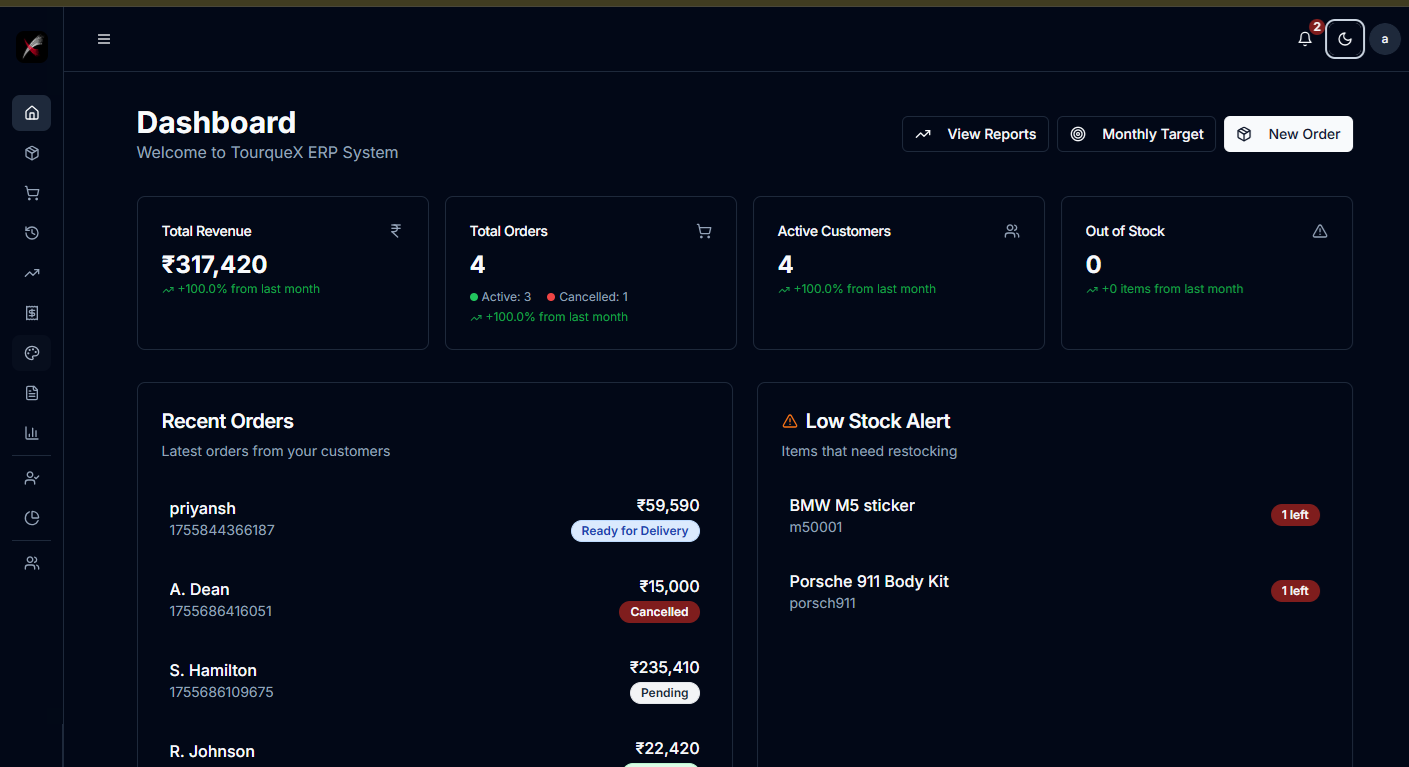
Task: Expand the sidebar with the hamburger menu
Action: 104,39
